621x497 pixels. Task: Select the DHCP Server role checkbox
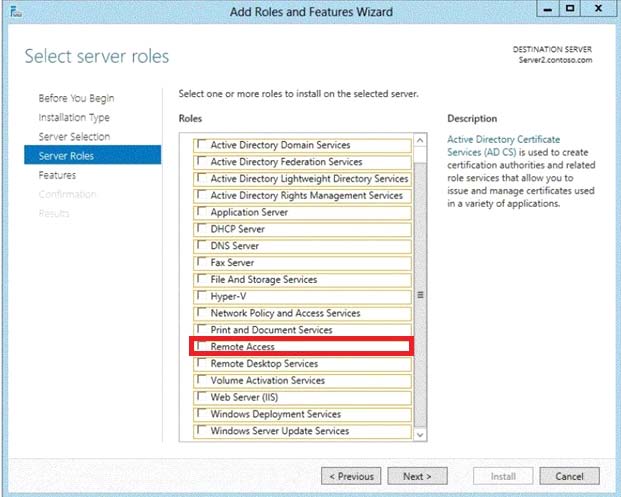coord(202,229)
